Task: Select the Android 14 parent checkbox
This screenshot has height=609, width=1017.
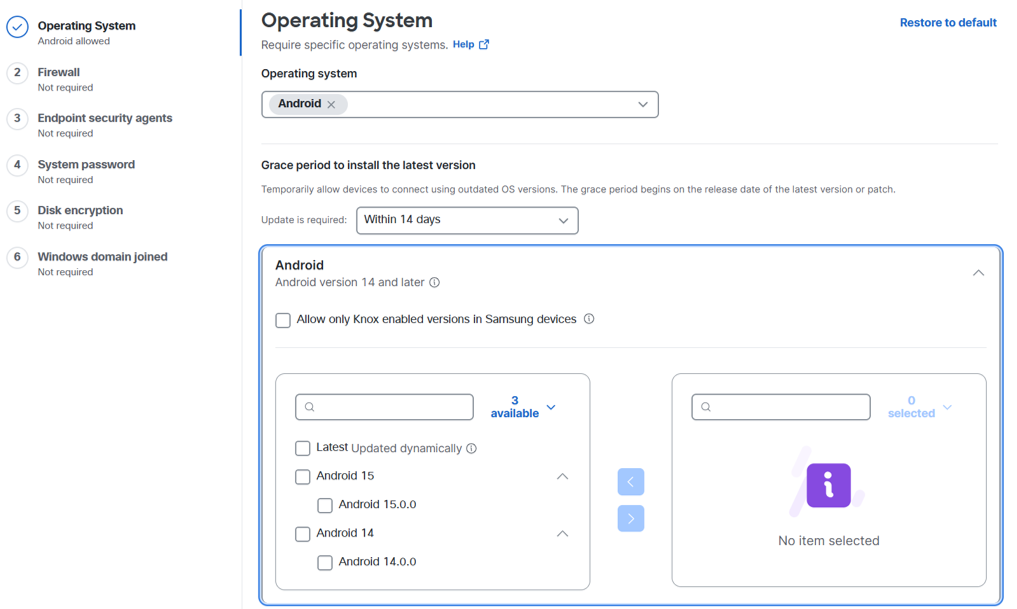Action: pos(302,534)
